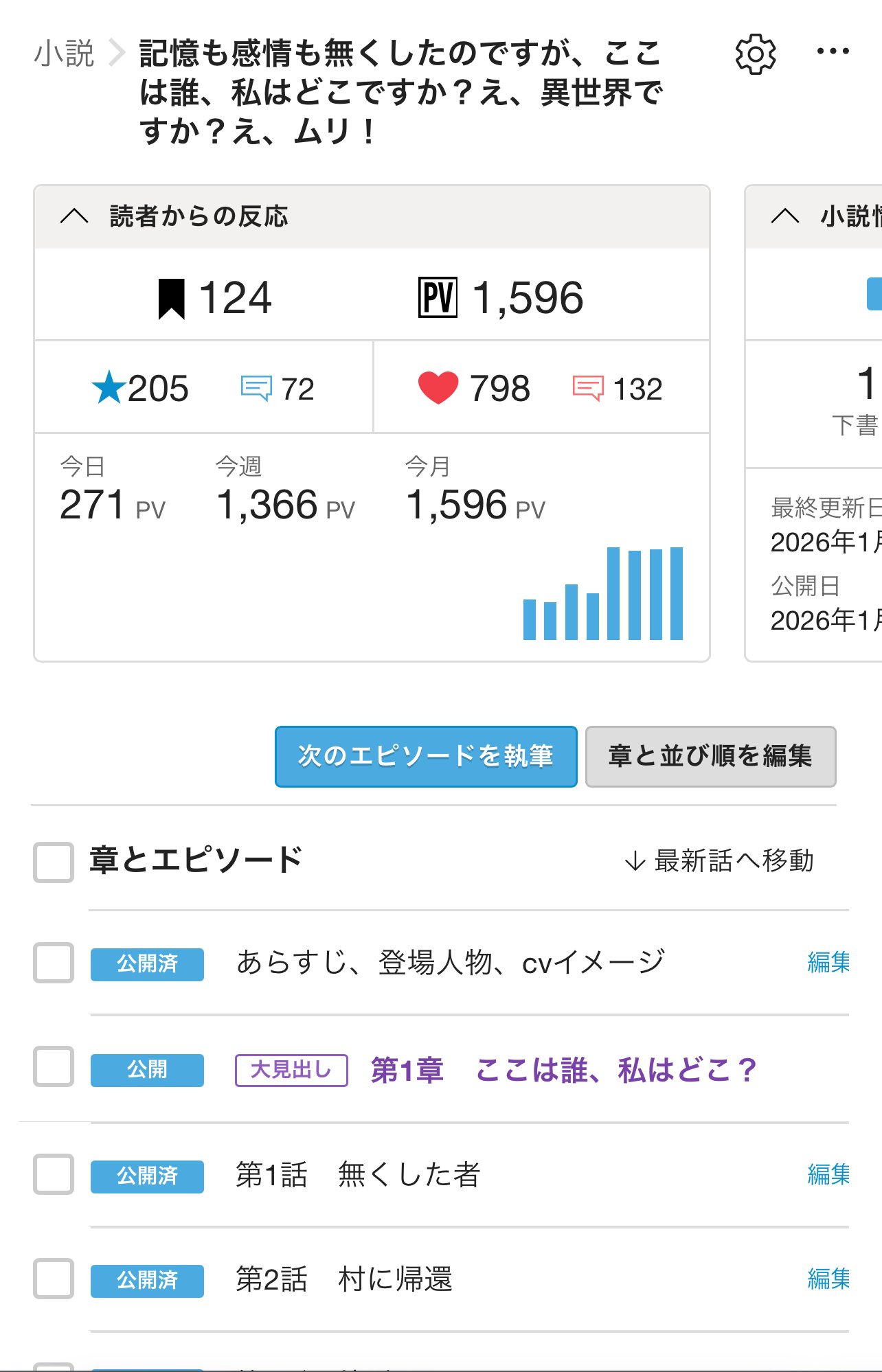
Task: Open blue review comments icon
Action: click(x=256, y=389)
